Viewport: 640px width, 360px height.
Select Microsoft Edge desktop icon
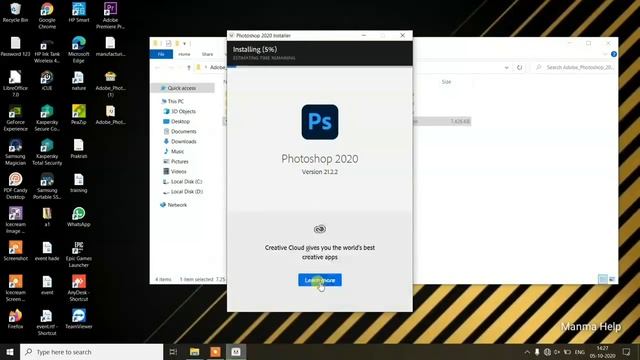click(x=79, y=50)
